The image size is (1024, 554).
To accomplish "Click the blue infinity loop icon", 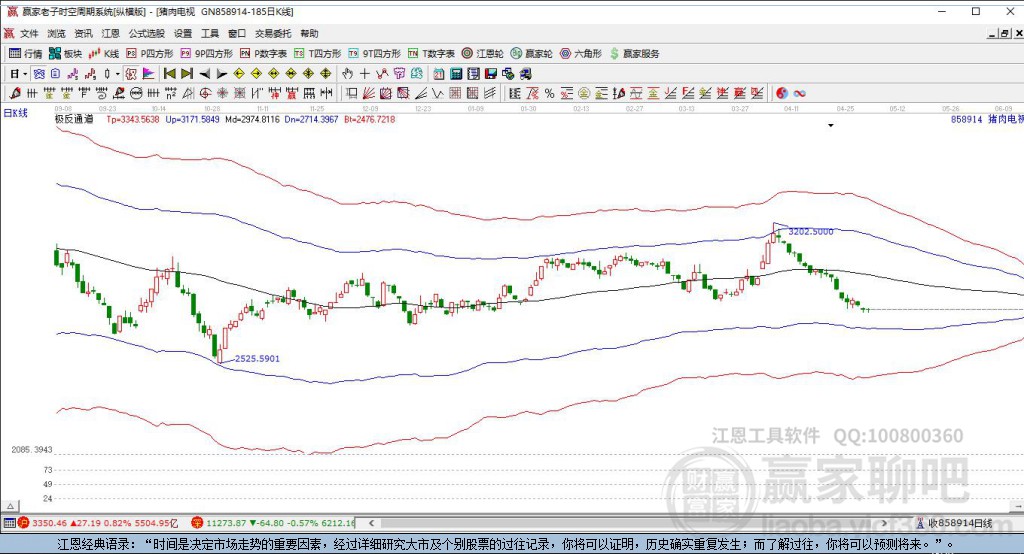I will [x=799, y=93].
